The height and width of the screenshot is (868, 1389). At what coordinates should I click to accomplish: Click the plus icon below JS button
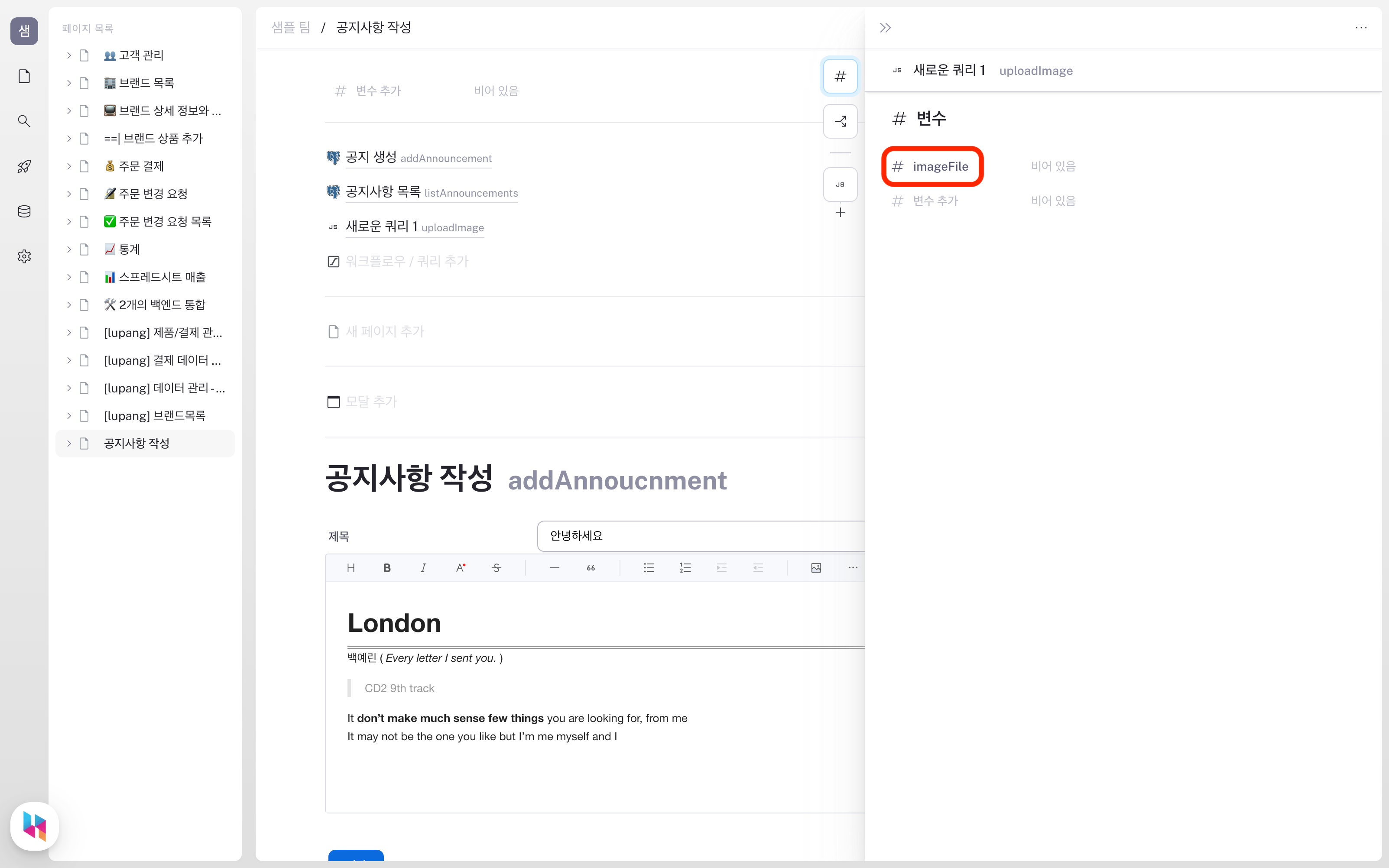coord(840,212)
